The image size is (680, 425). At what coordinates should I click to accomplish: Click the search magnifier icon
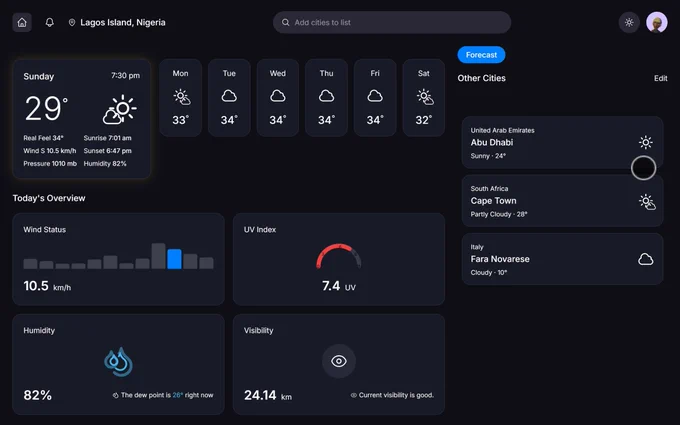tap(285, 23)
